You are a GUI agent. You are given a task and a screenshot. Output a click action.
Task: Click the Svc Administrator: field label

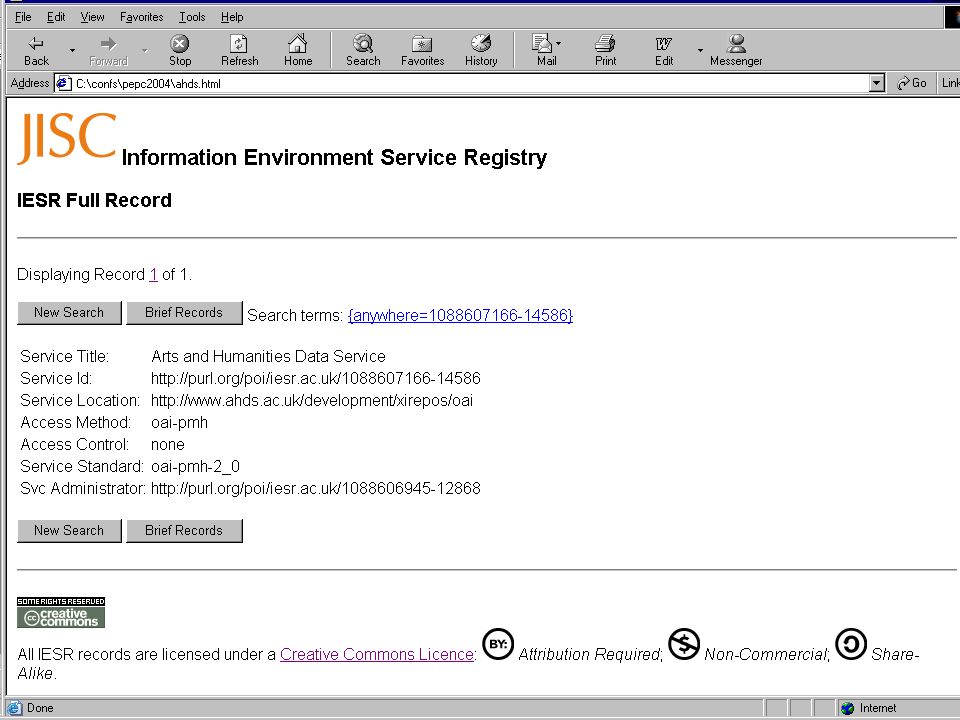click(83, 489)
